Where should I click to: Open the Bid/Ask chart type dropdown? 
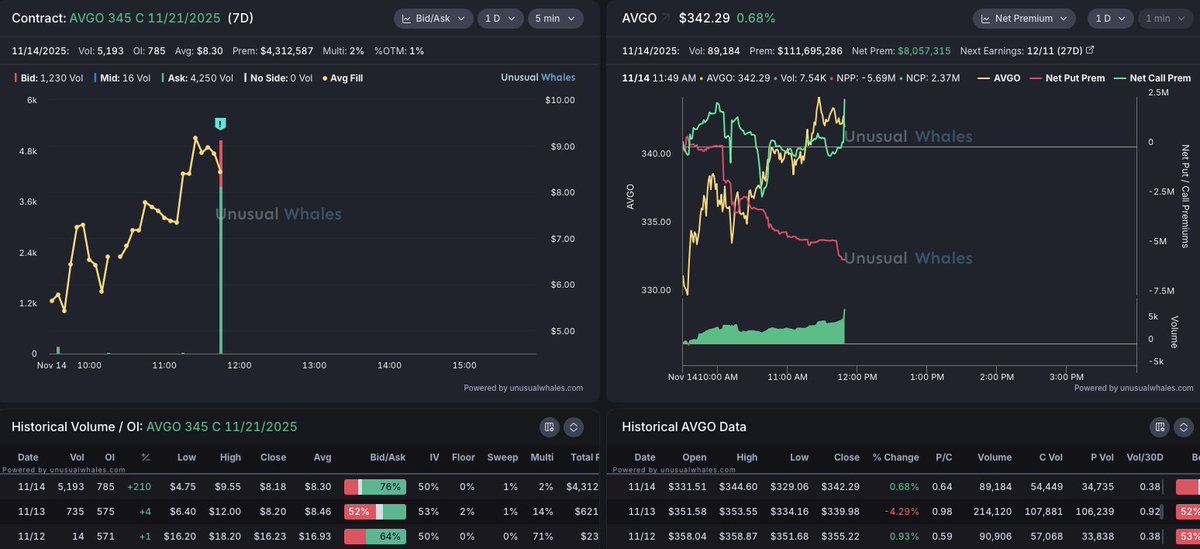point(431,18)
